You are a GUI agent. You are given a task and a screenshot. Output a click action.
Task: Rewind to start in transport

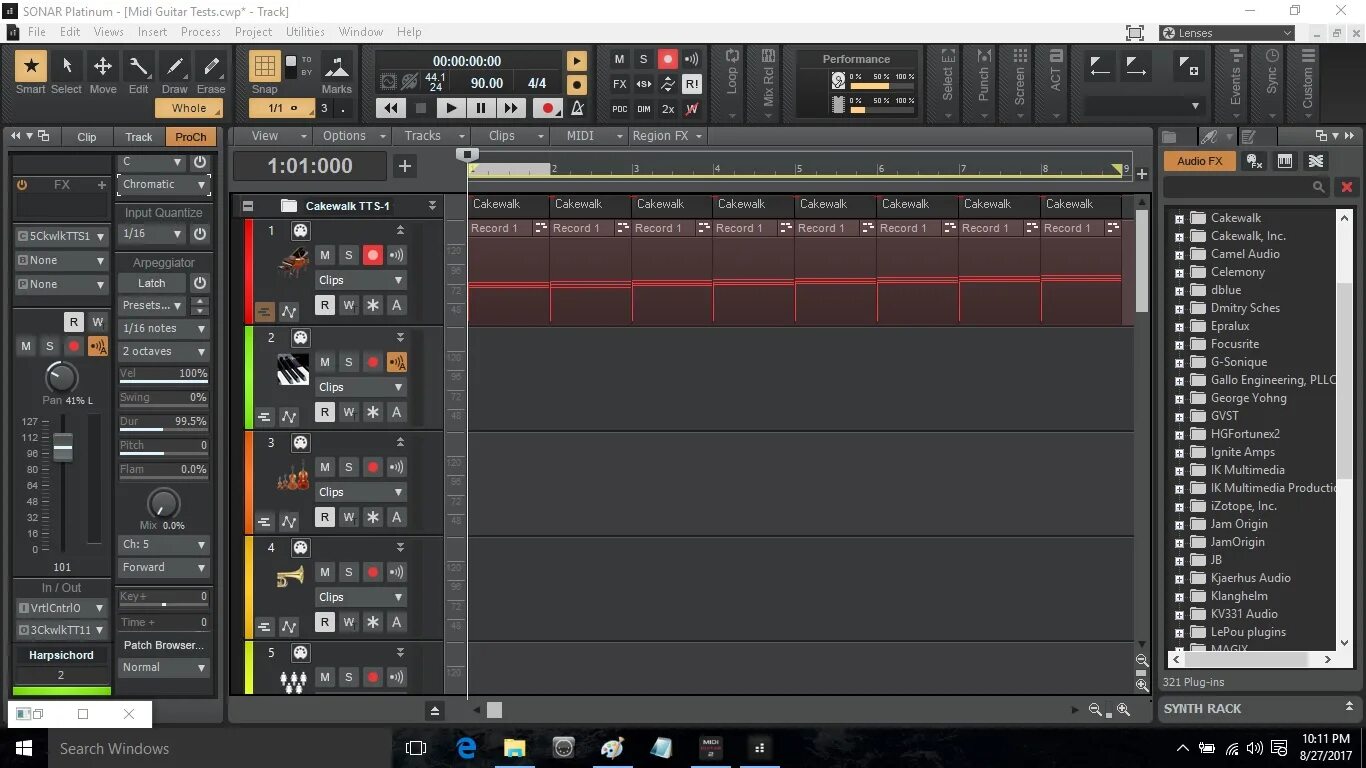(390, 108)
